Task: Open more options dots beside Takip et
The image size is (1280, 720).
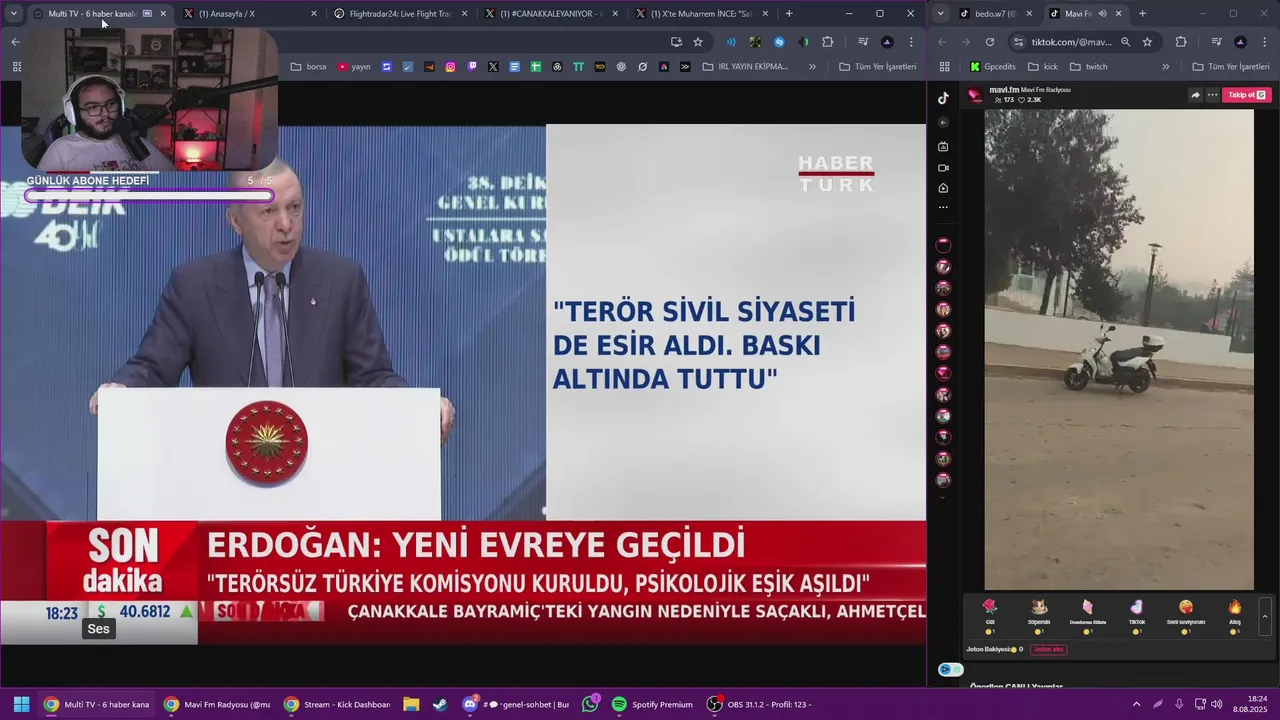Action: (x=1212, y=95)
